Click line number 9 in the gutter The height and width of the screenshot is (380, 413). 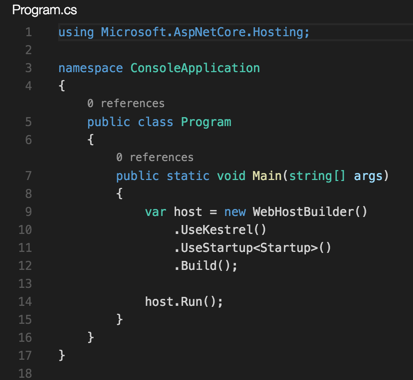(28, 212)
